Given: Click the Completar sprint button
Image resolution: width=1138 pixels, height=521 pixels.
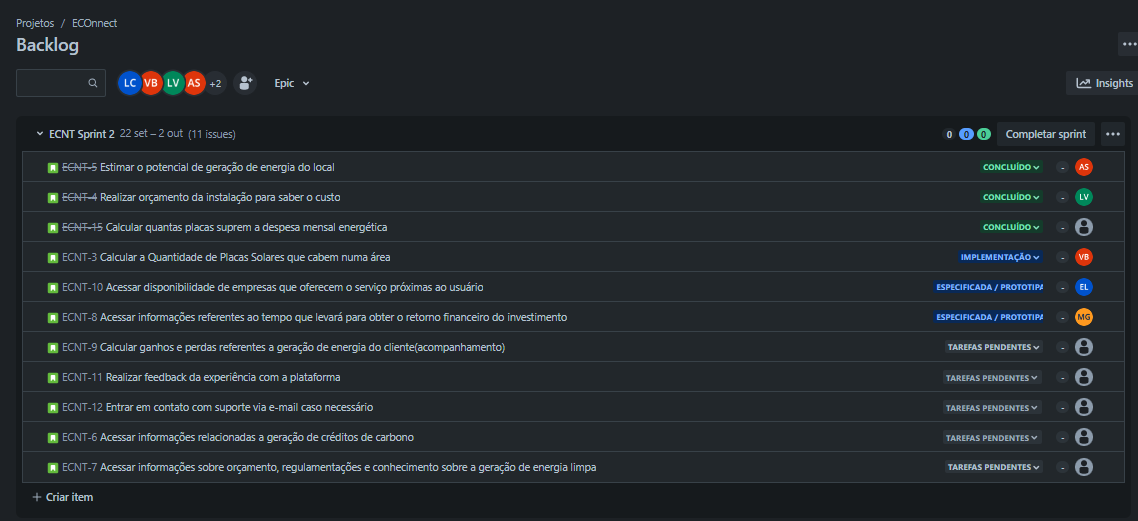Looking at the screenshot, I should click(x=1046, y=134).
